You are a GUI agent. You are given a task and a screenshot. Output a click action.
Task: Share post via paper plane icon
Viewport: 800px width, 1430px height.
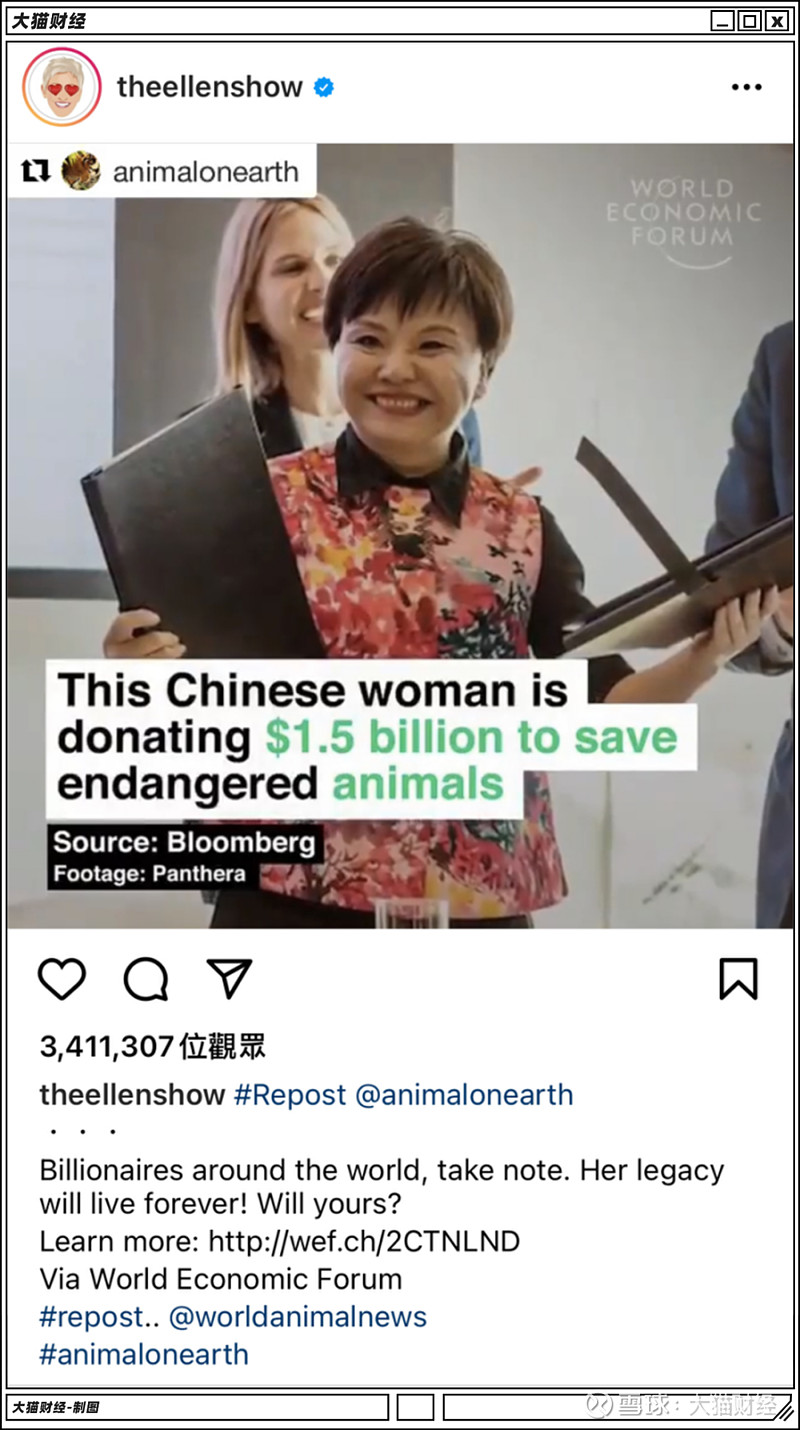pos(229,978)
